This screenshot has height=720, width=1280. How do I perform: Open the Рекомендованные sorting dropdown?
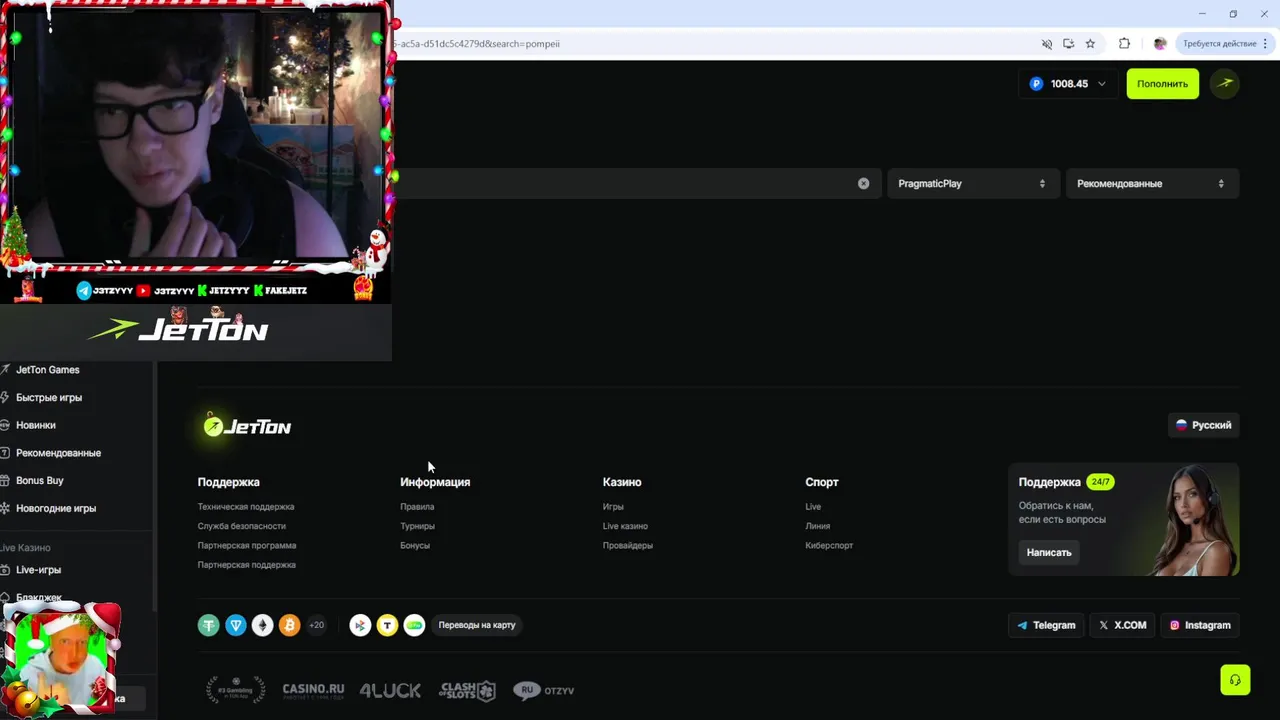[x=1152, y=184]
